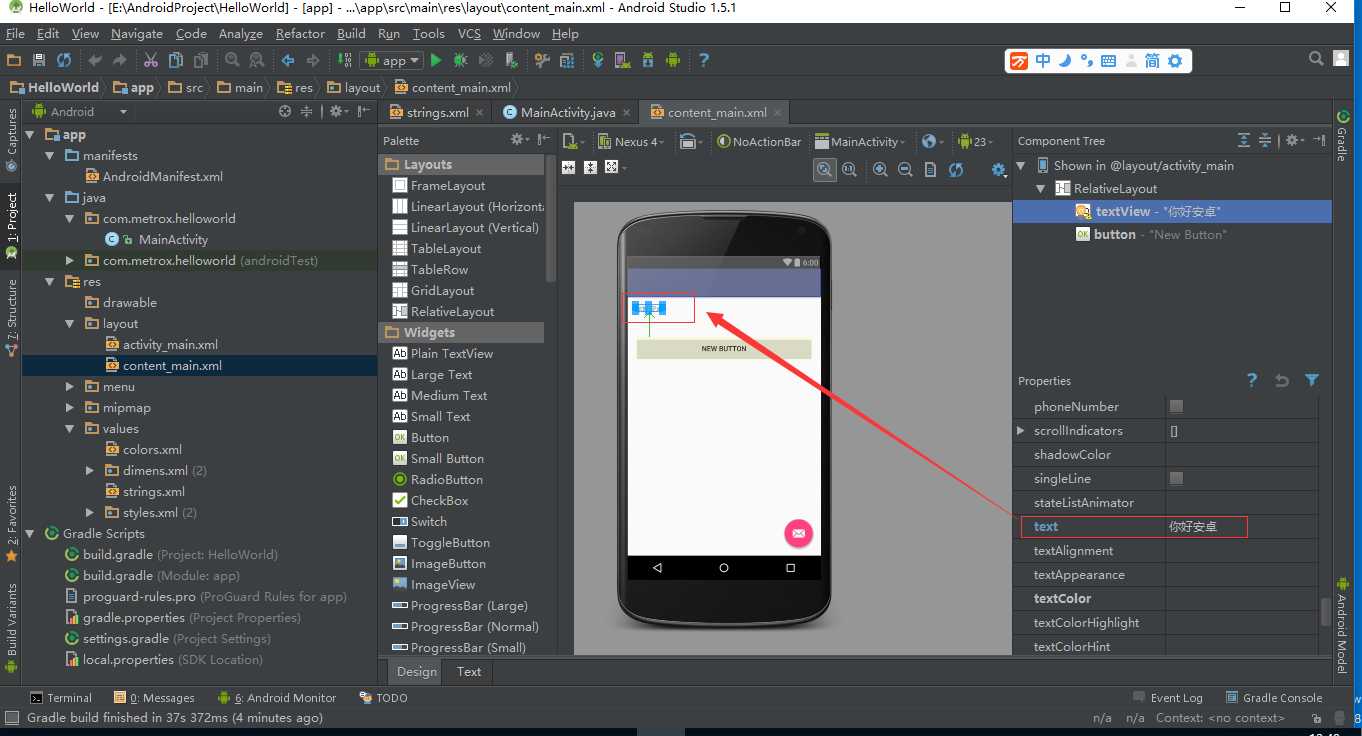Click Component Tree collapse all icon
The width and height of the screenshot is (1362, 736).
[1264, 141]
